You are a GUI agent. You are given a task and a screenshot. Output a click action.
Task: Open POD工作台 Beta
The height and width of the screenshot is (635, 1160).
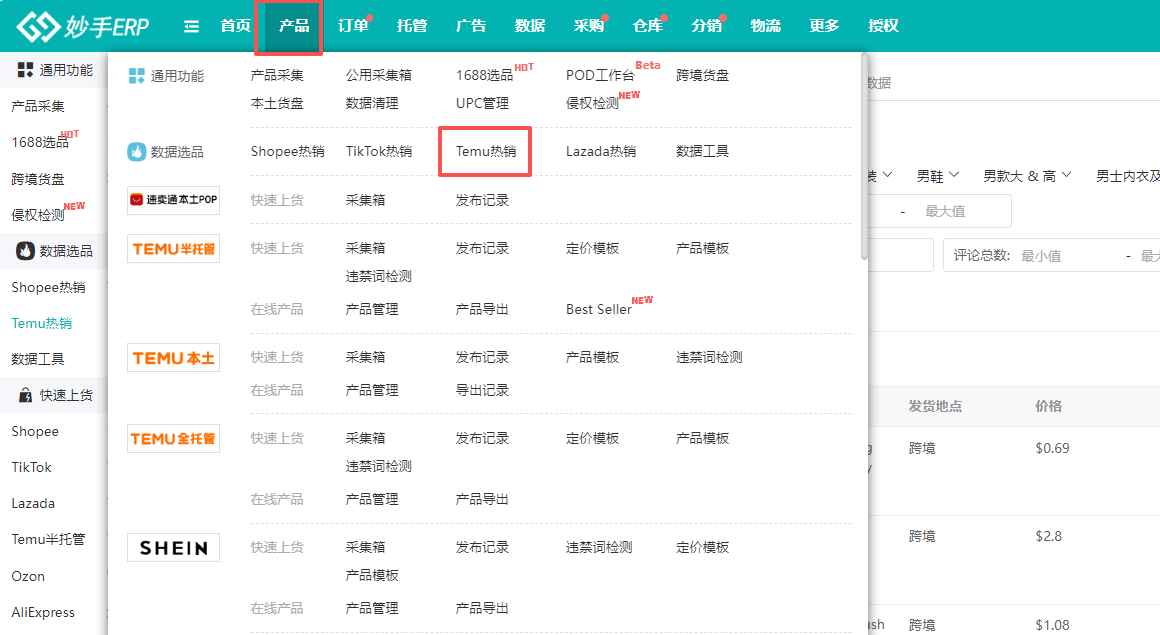pyautogui.click(x=601, y=75)
